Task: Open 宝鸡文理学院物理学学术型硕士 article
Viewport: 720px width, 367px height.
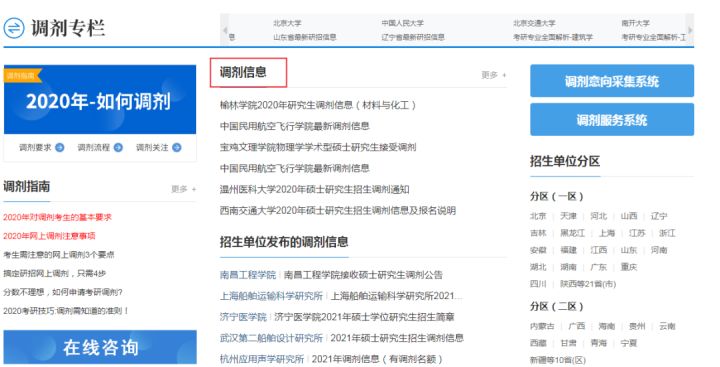Action: click(318, 147)
